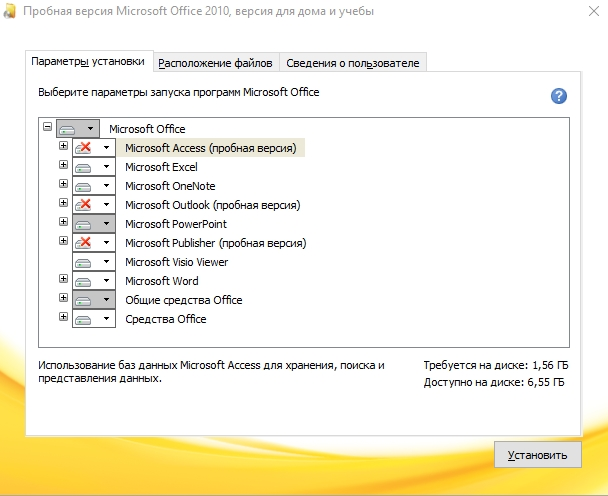Screen dimensions: 608x496
Task: Click the Требуется на диске: 1,56 ГБ text
Action: (496, 365)
